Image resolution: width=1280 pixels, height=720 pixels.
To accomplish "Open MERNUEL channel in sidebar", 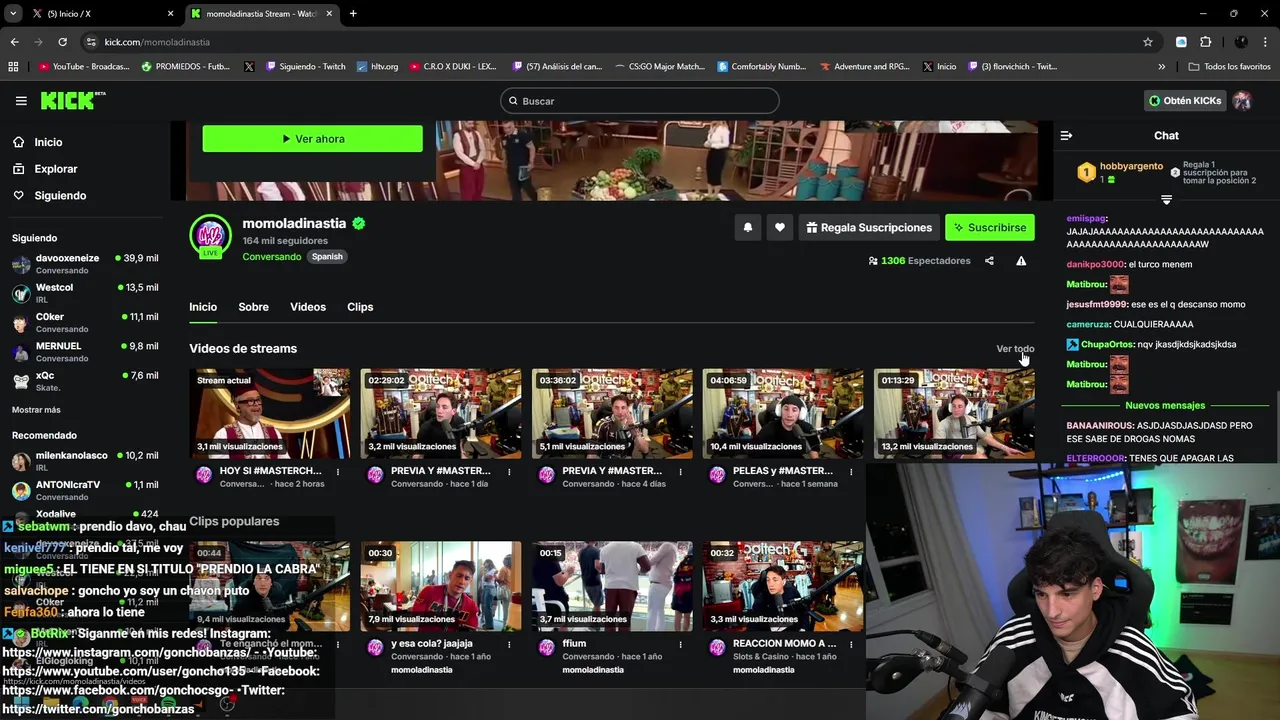I will point(85,352).
